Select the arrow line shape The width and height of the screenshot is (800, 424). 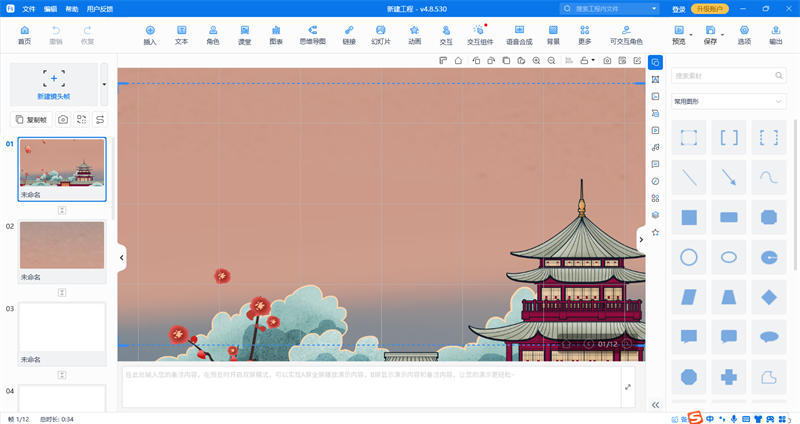[729, 178]
